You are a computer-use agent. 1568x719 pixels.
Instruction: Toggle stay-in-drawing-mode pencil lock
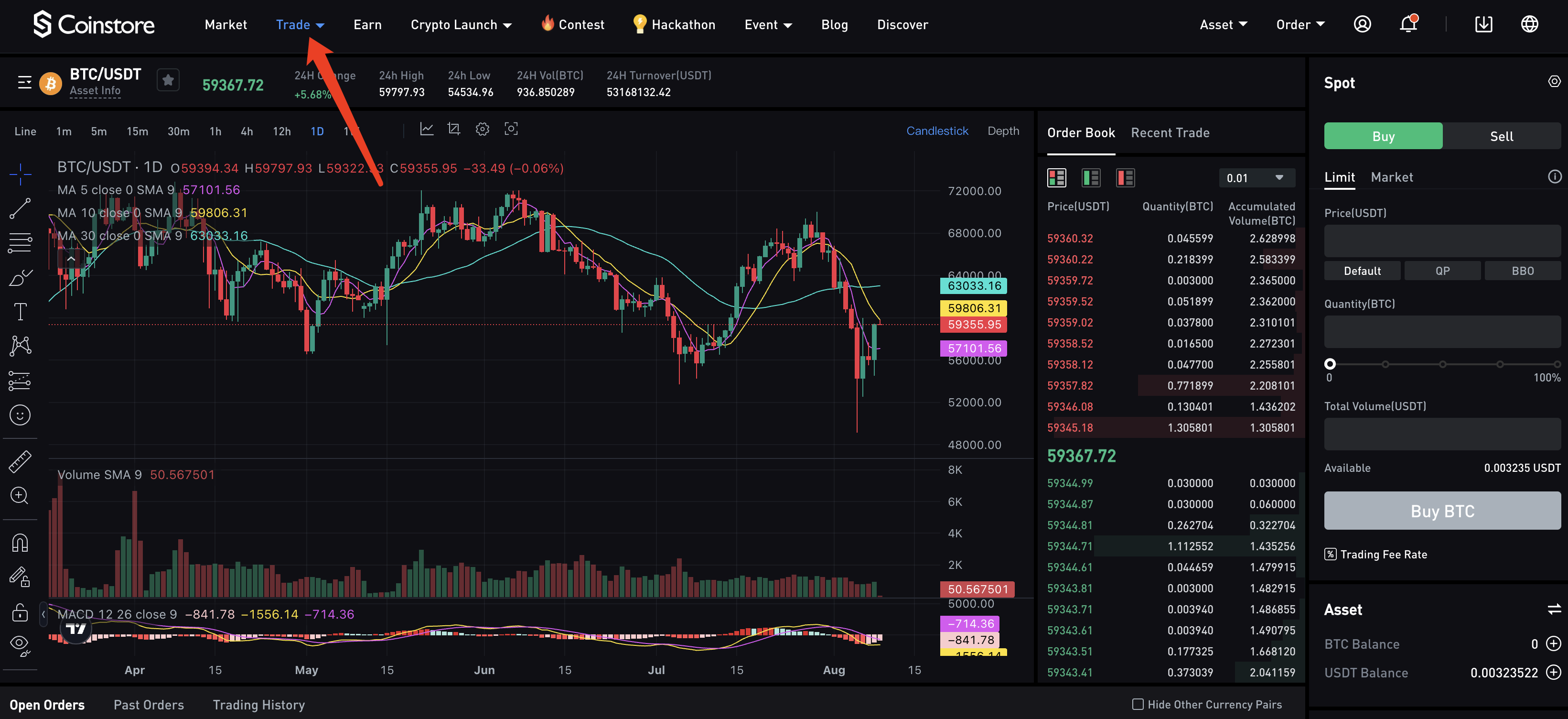coord(20,577)
